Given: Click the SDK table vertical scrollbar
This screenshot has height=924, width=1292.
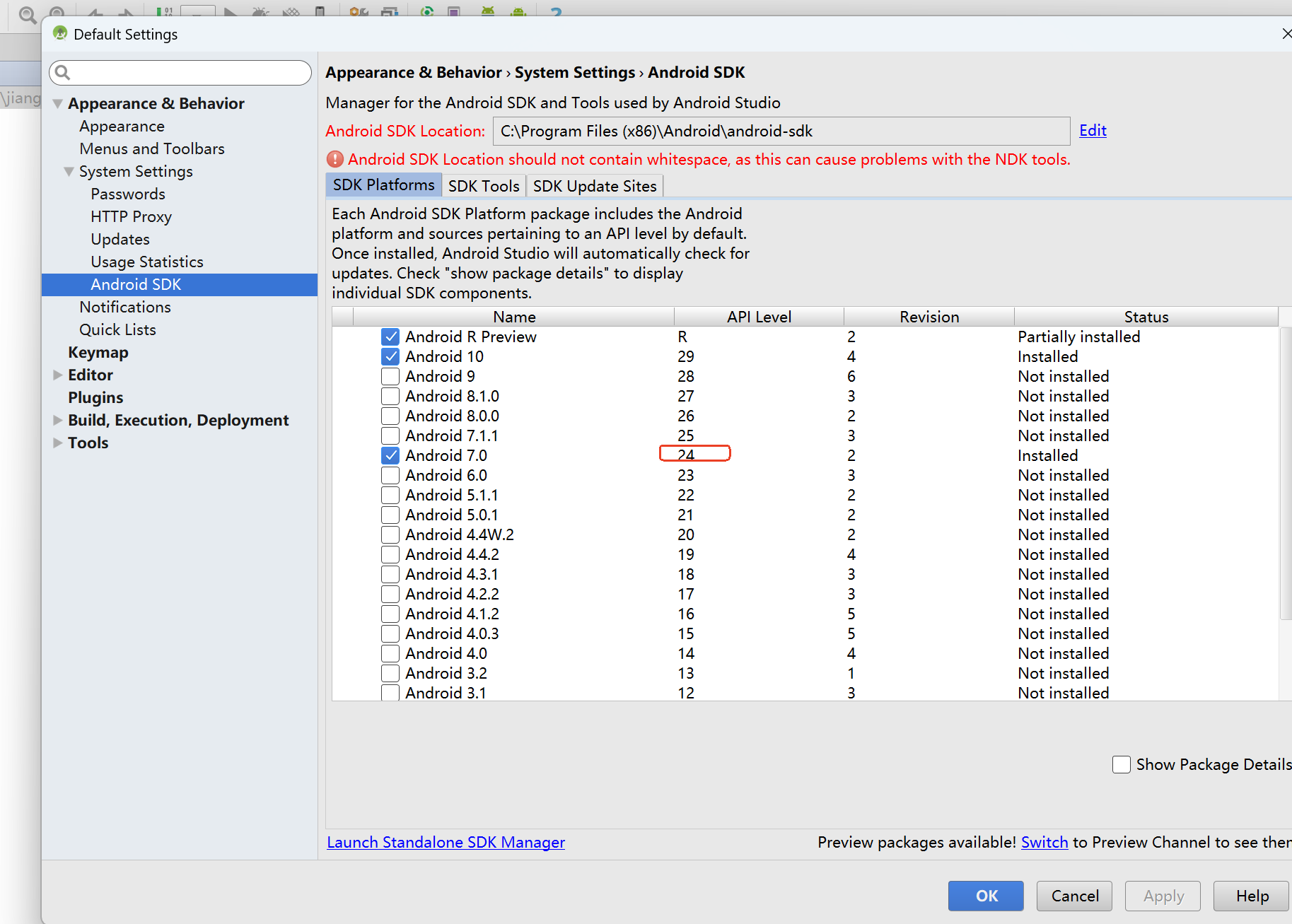Looking at the screenshot, I should [1286, 474].
